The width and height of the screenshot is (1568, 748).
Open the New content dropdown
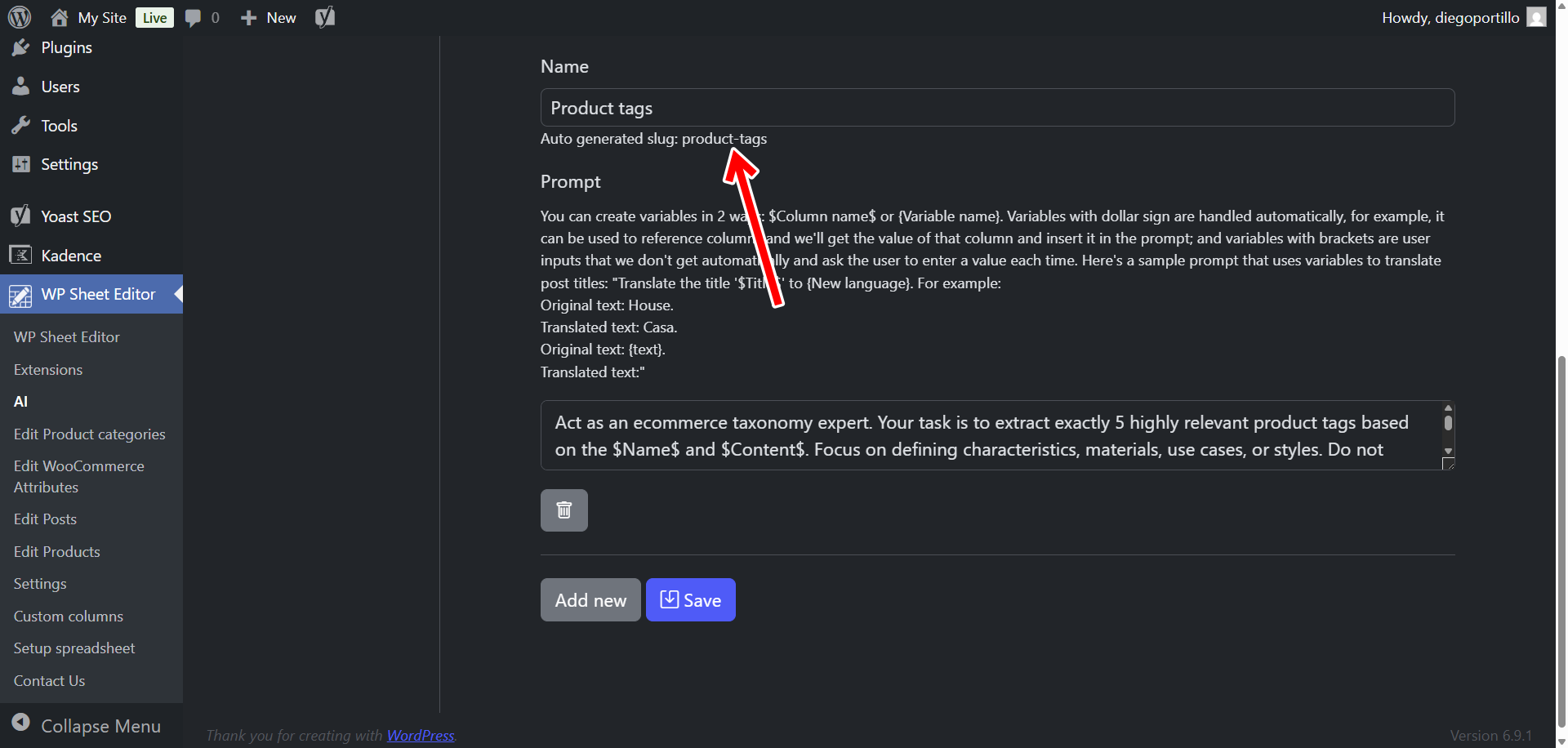point(269,18)
